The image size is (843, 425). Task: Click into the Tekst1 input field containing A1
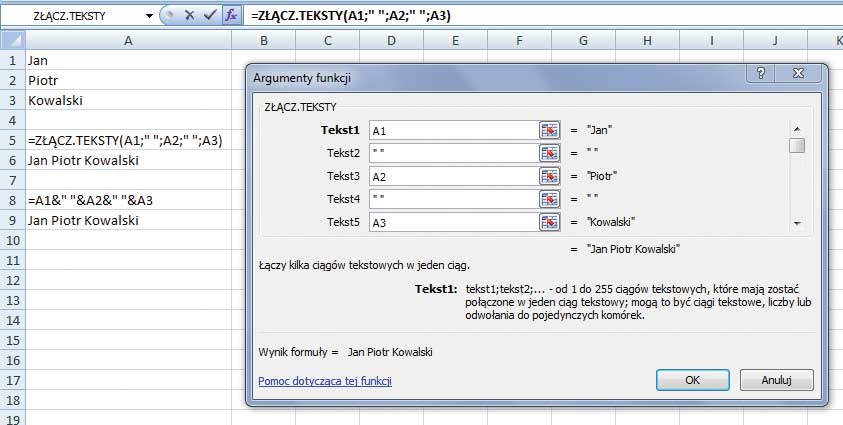tap(453, 130)
